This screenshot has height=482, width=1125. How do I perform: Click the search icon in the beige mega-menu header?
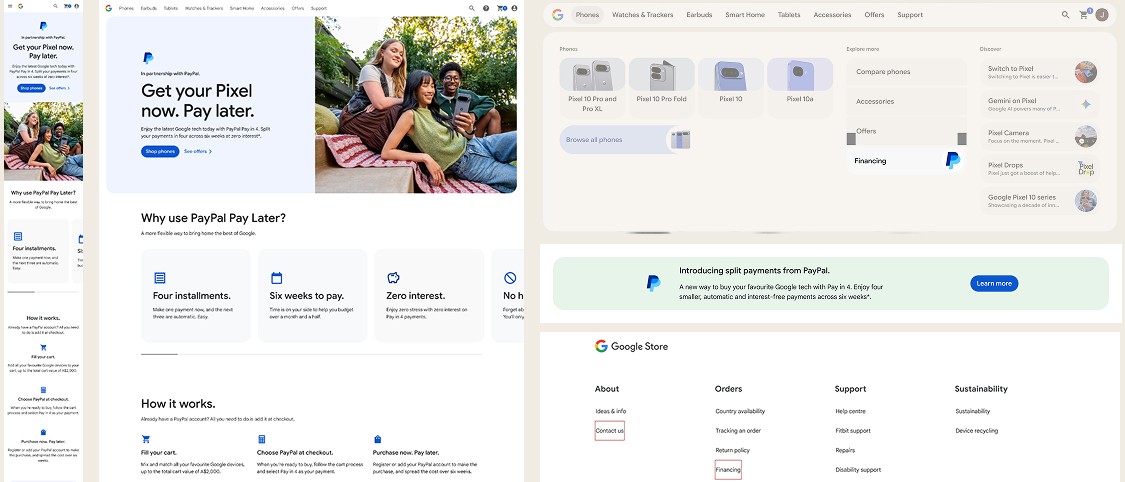1065,14
